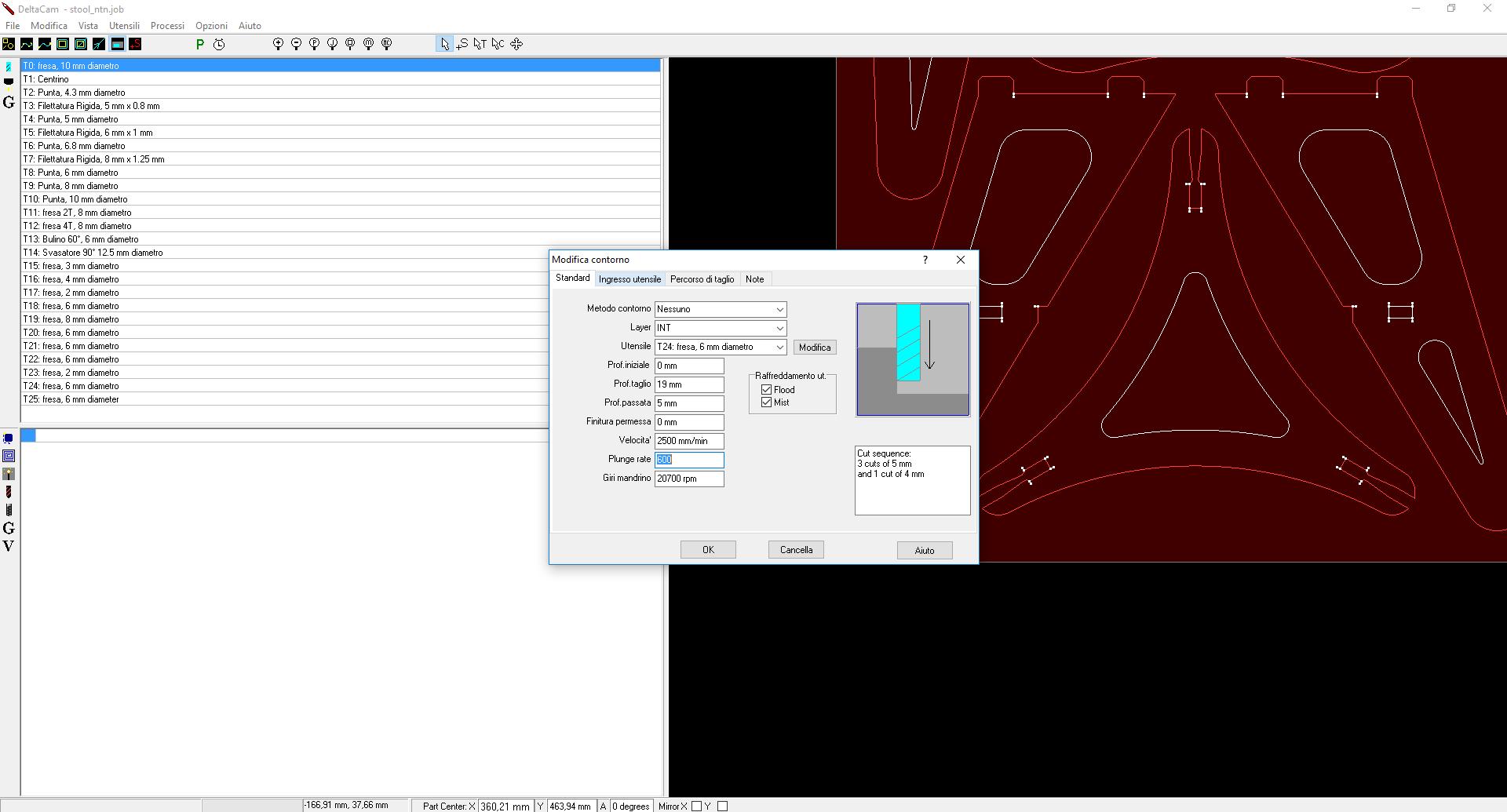
Task: Click the pointer with C tool icon
Action: (x=498, y=44)
